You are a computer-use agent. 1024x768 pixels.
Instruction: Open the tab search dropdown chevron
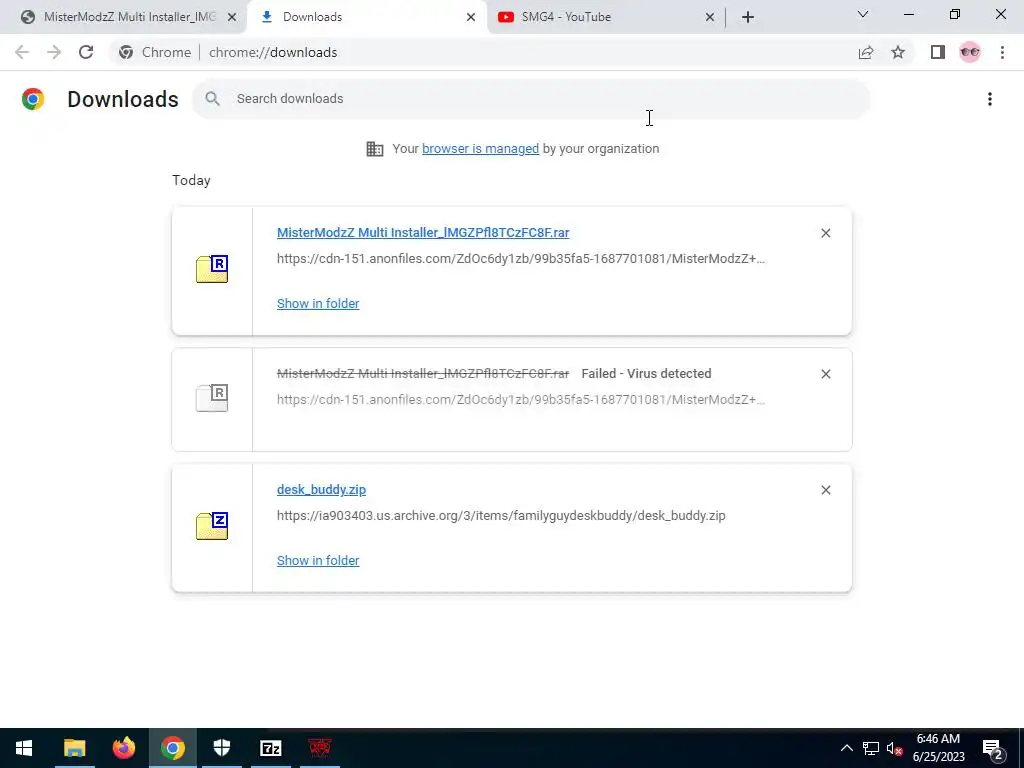pyautogui.click(x=863, y=14)
